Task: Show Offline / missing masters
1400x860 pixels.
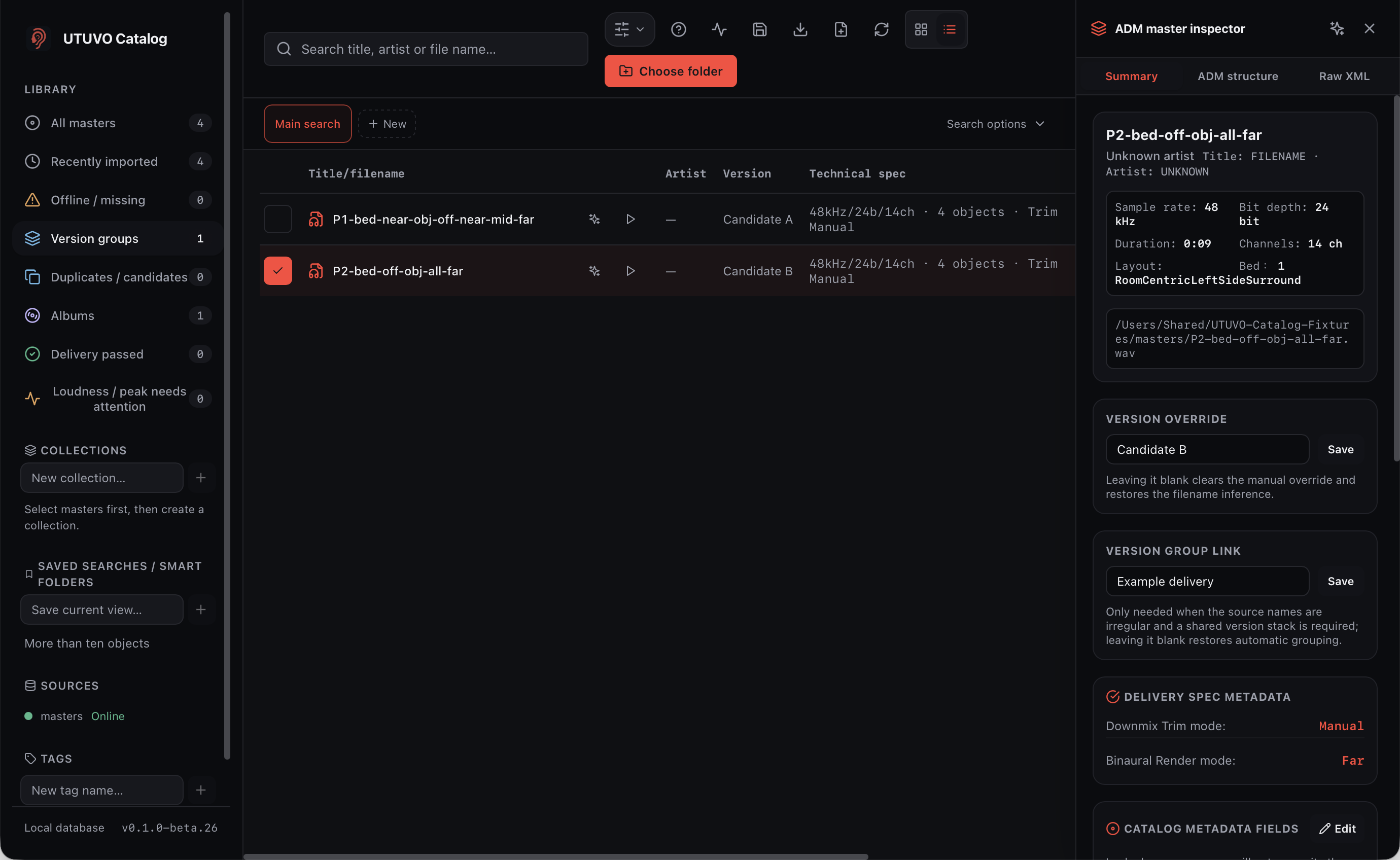Action: pos(118,200)
